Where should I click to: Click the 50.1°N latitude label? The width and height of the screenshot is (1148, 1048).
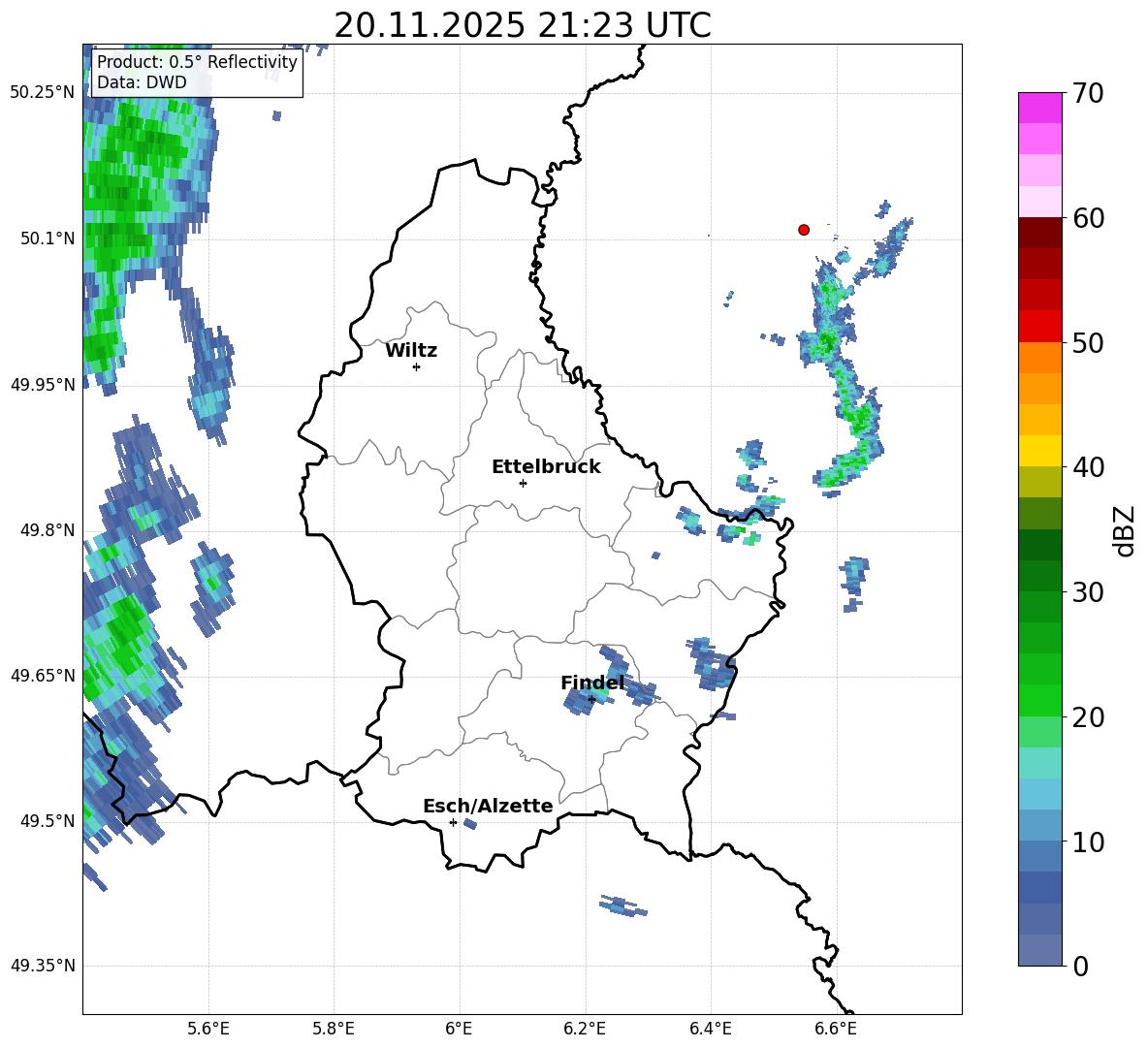coord(48,238)
